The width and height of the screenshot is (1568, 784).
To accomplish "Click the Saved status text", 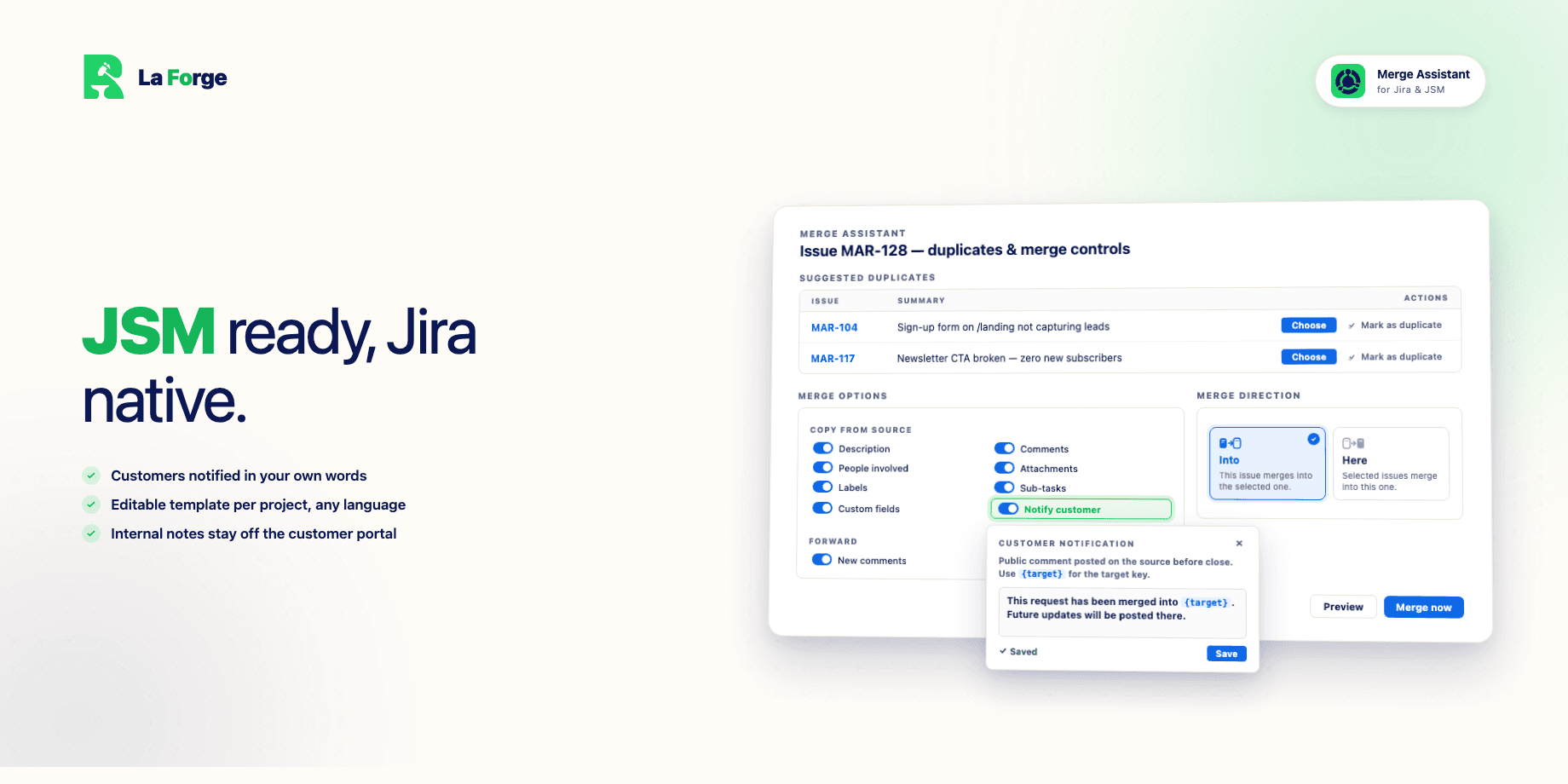I will click(1023, 652).
